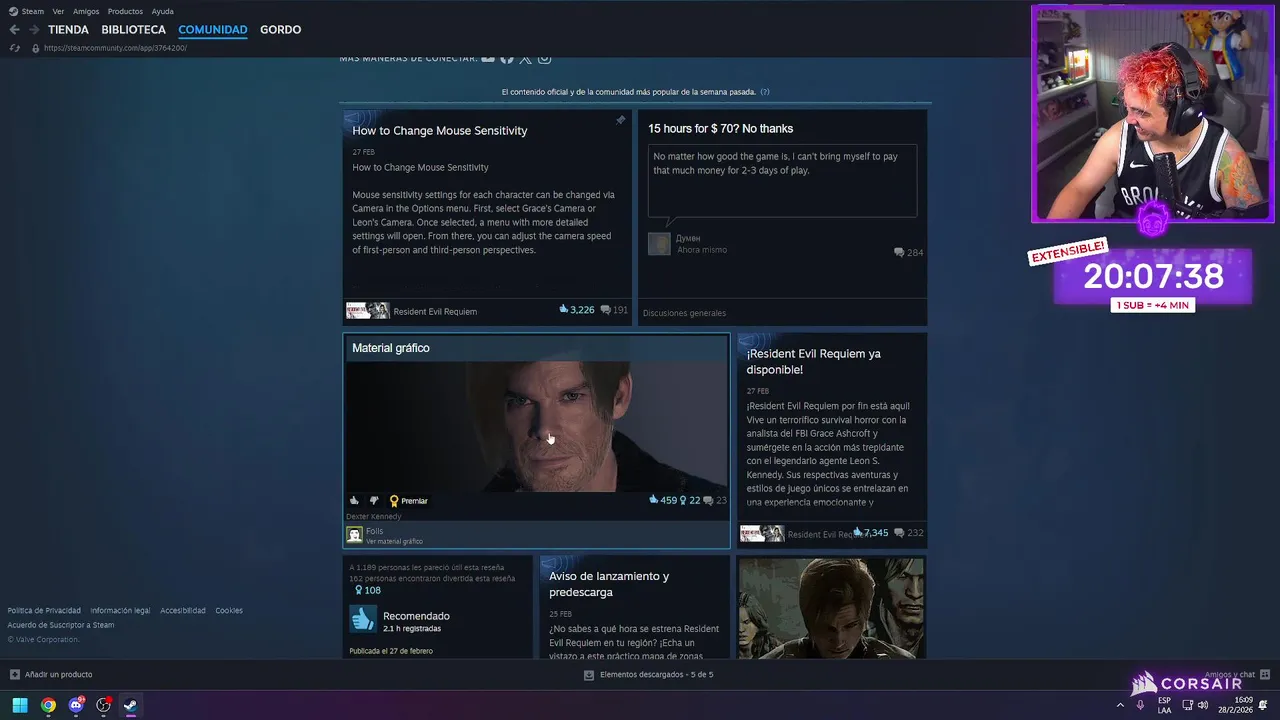Click 'Ver material gráfico' link

pyautogui.click(x=394, y=542)
